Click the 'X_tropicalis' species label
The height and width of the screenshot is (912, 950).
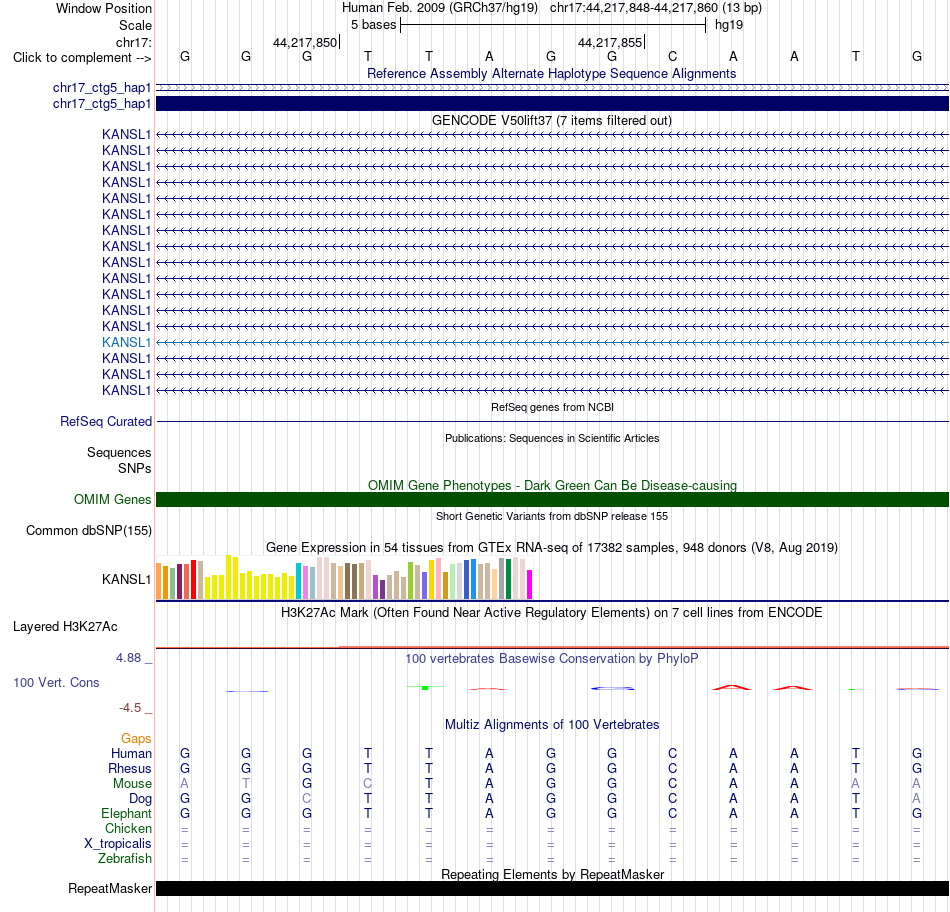click(x=118, y=844)
